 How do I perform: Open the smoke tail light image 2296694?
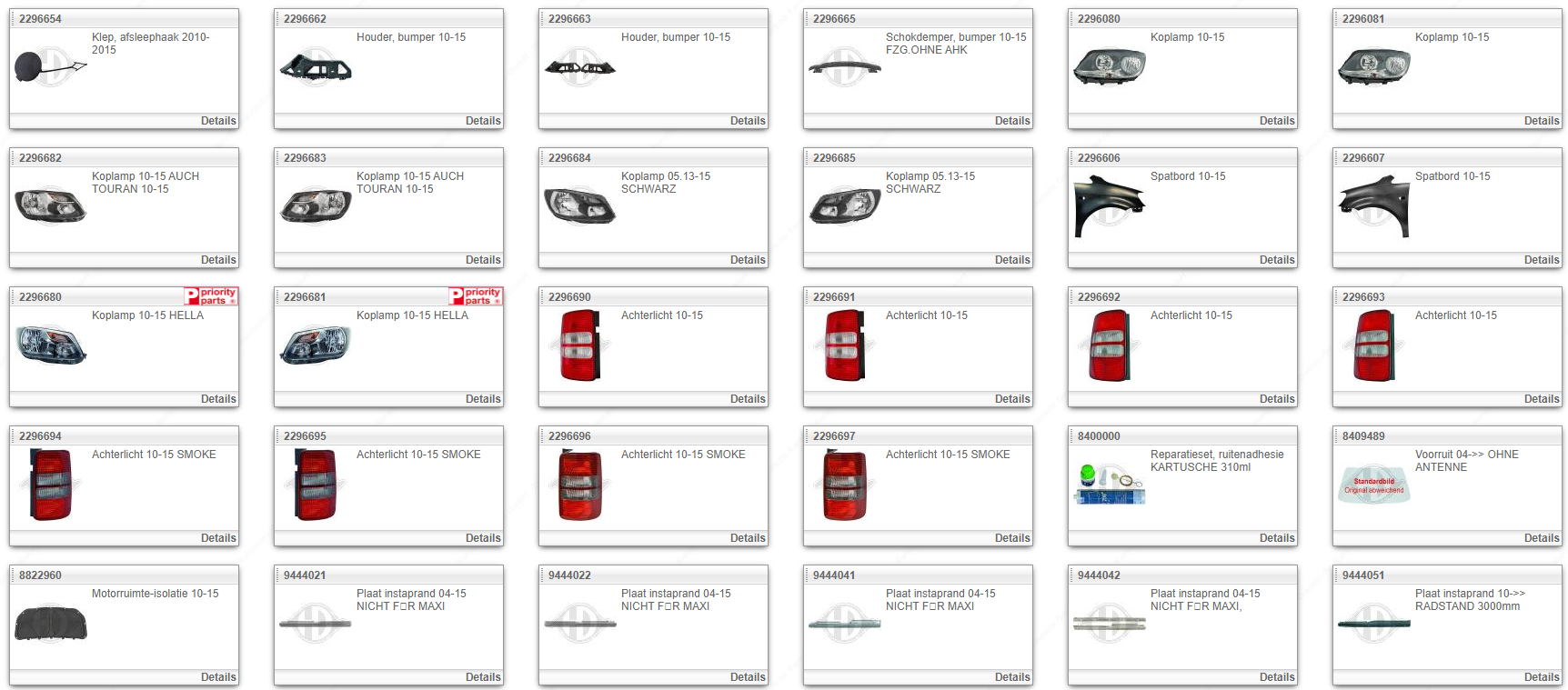[x=51, y=485]
